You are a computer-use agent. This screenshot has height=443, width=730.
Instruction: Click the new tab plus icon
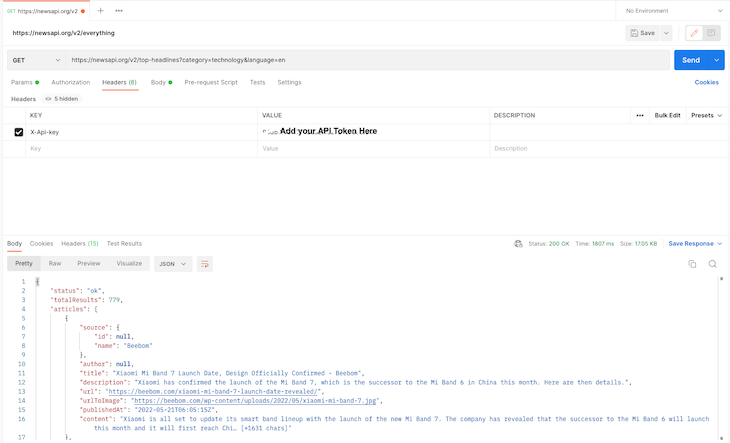click(100, 10)
